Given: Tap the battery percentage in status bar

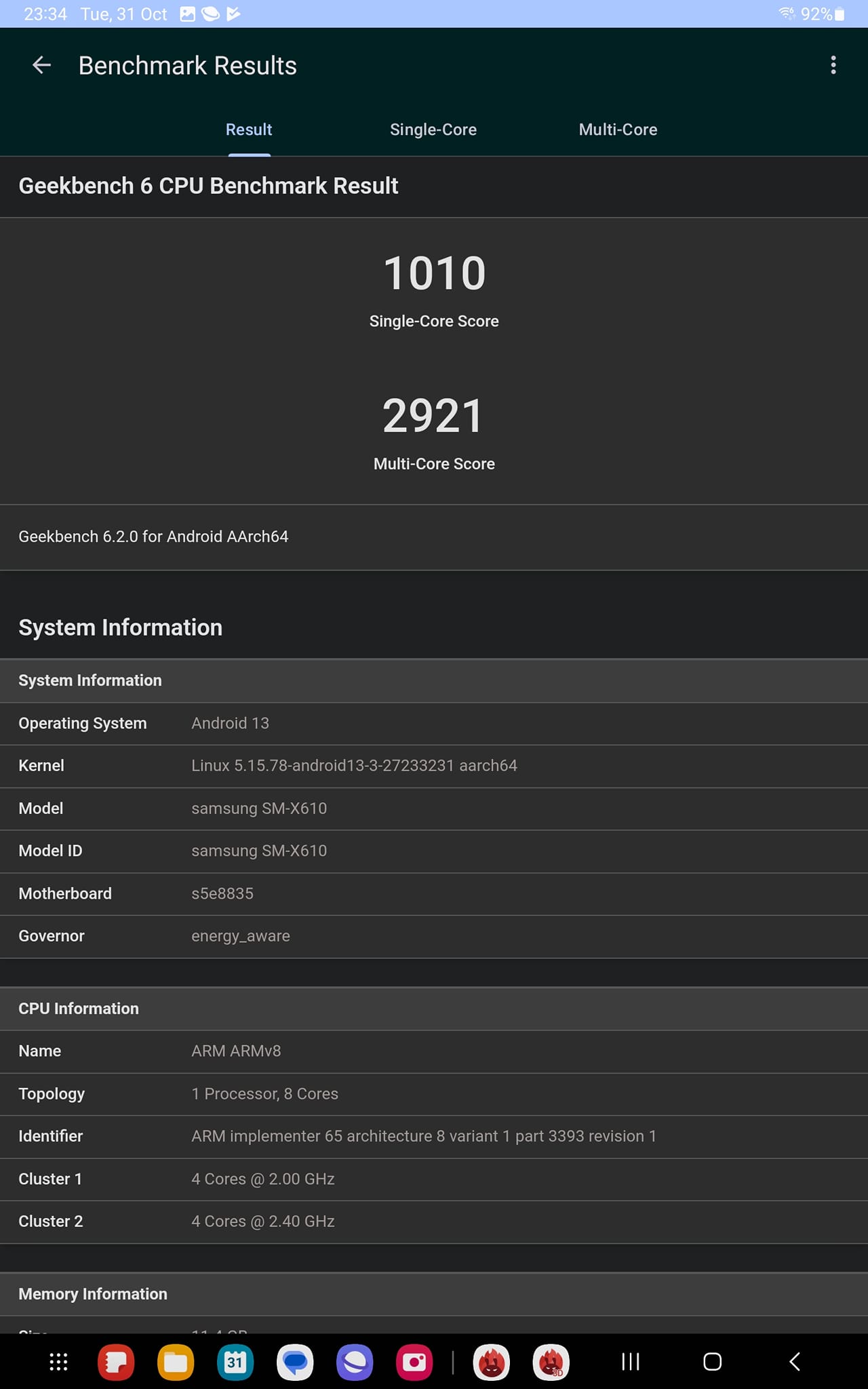Looking at the screenshot, I should point(816,14).
